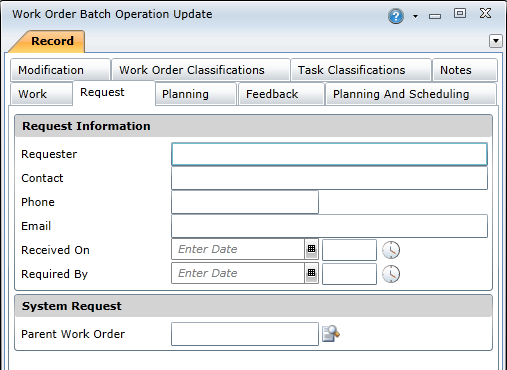Viewport: 507px width, 370px height.
Task: Click the Received On time field
Action: tap(349, 250)
